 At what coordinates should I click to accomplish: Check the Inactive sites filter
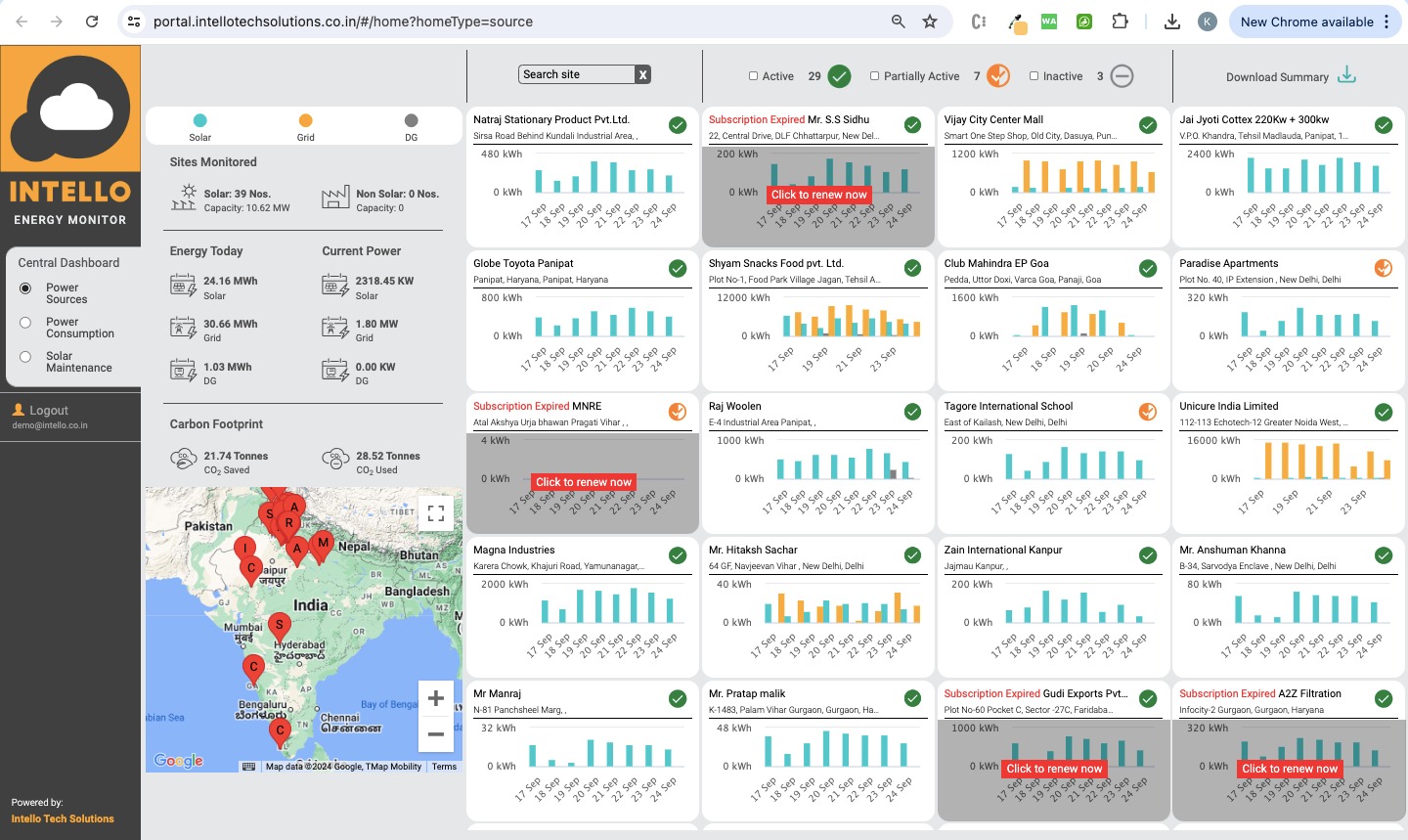tap(1034, 75)
